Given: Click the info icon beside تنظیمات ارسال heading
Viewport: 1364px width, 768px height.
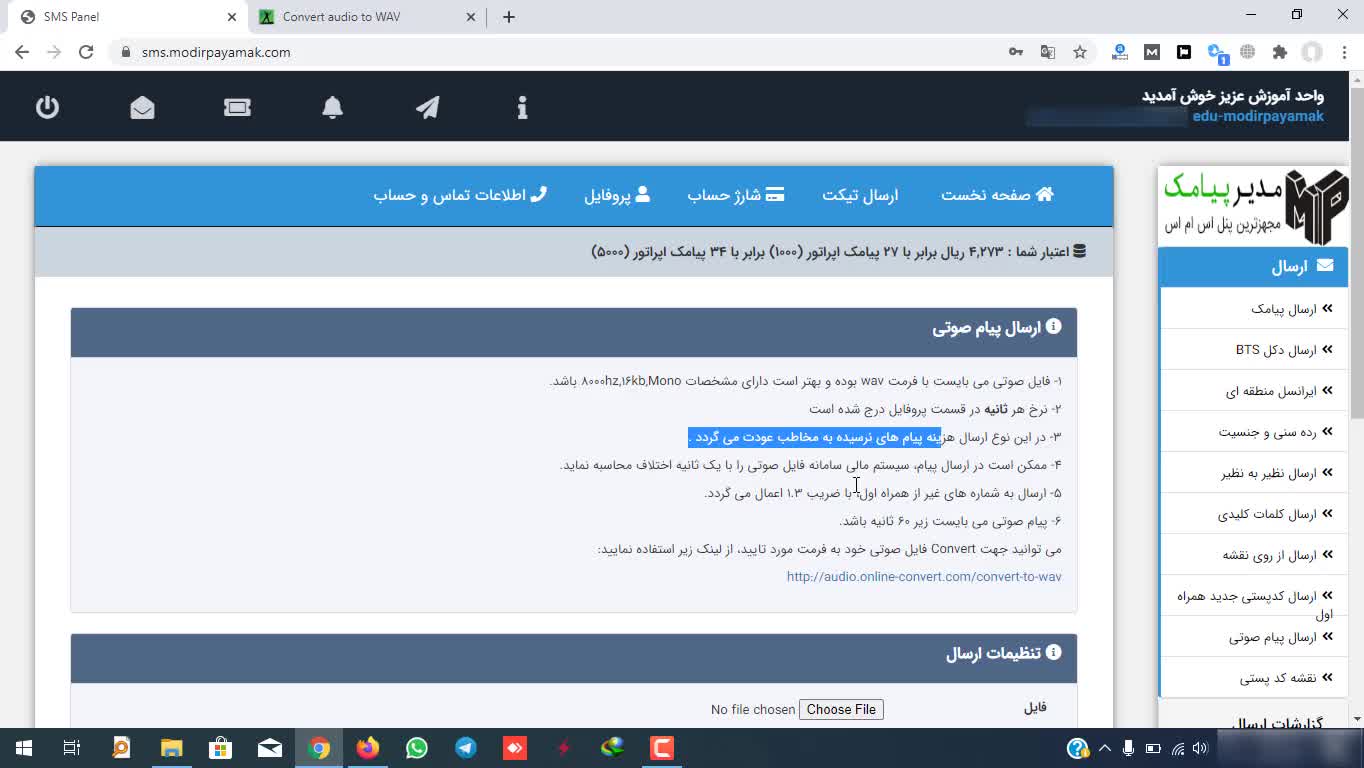Looking at the screenshot, I should click(1053, 652).
